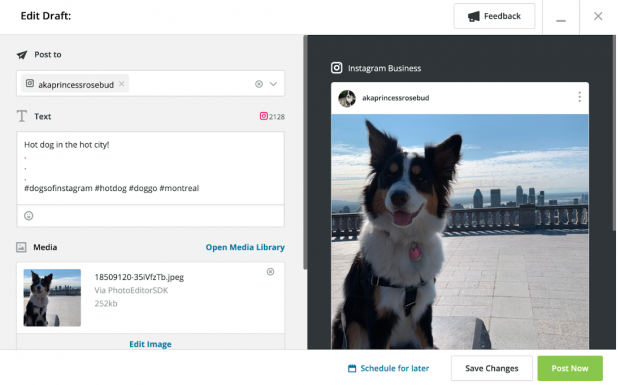The height and width of the screenshot is (385, 620).
Task: Focus the post caption text area
Action: point(150,168)
